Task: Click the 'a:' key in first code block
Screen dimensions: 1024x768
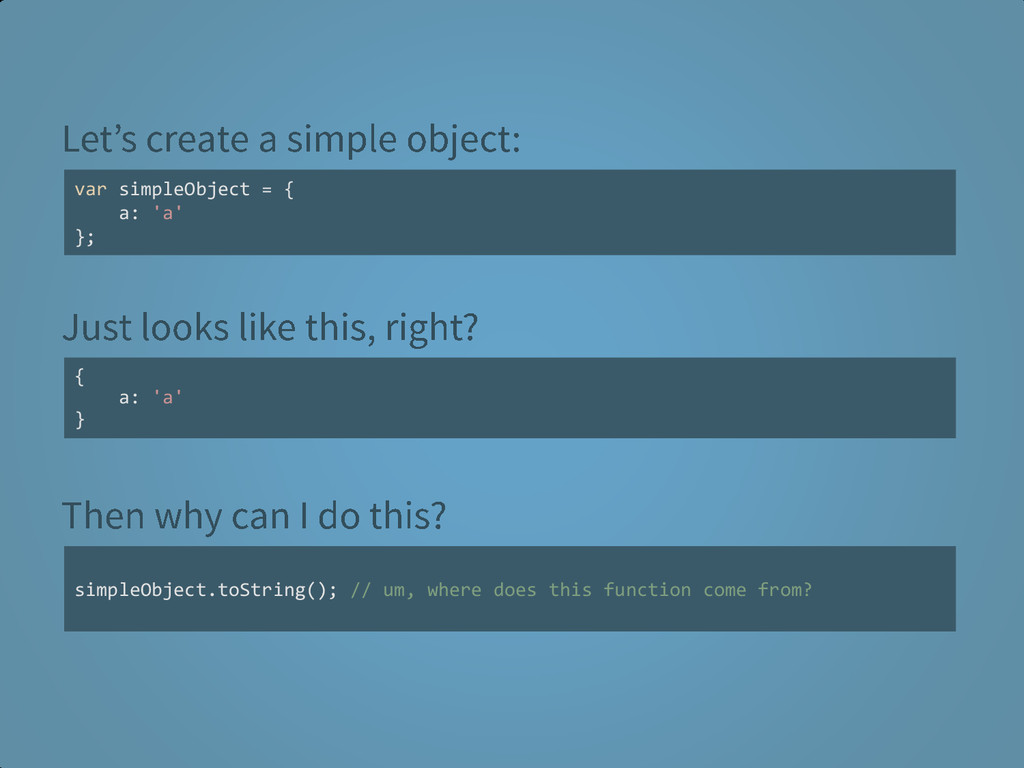Action: 129,214
